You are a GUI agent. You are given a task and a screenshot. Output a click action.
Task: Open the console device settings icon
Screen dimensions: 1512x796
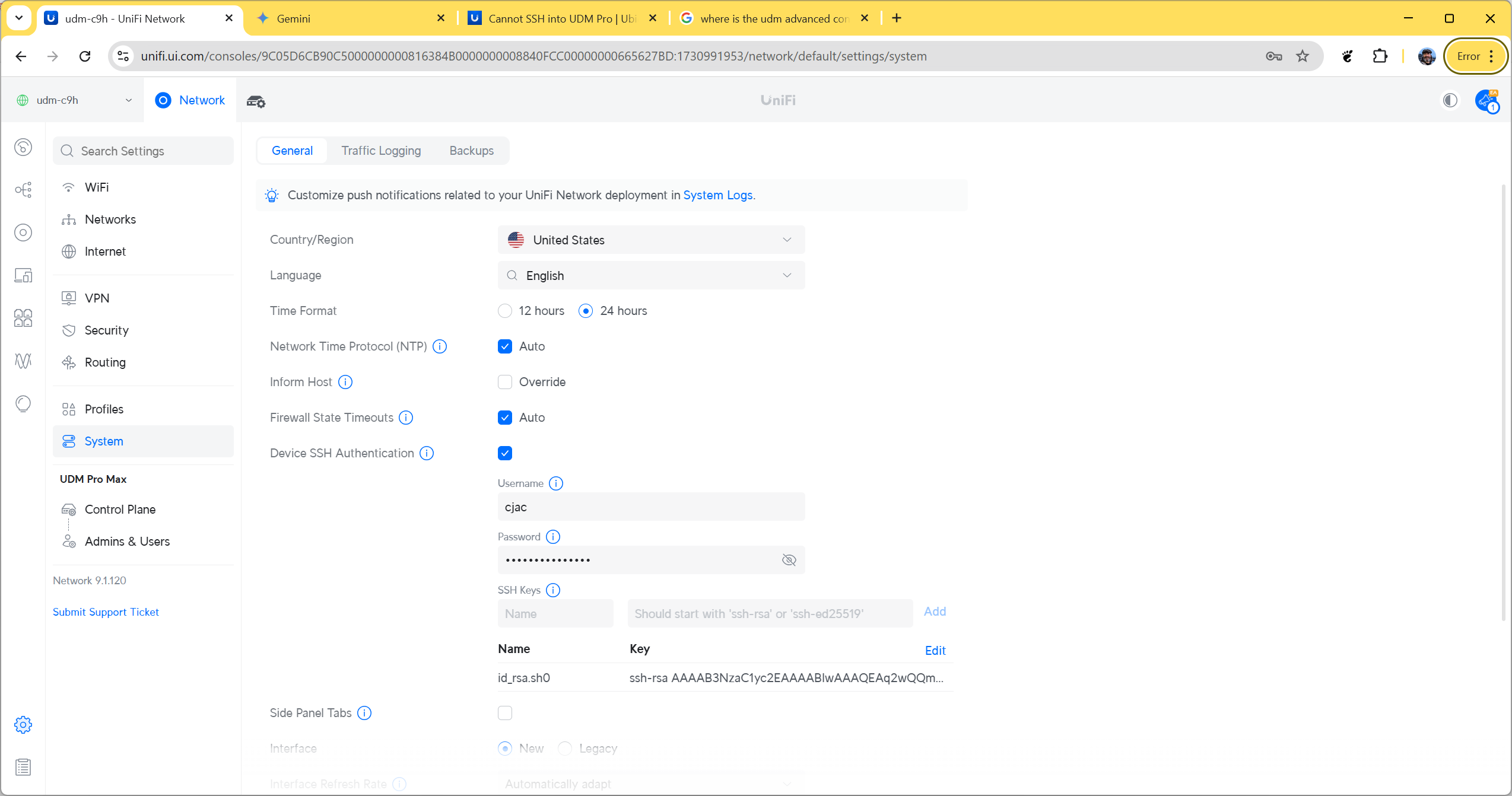[x=256, y=101]
